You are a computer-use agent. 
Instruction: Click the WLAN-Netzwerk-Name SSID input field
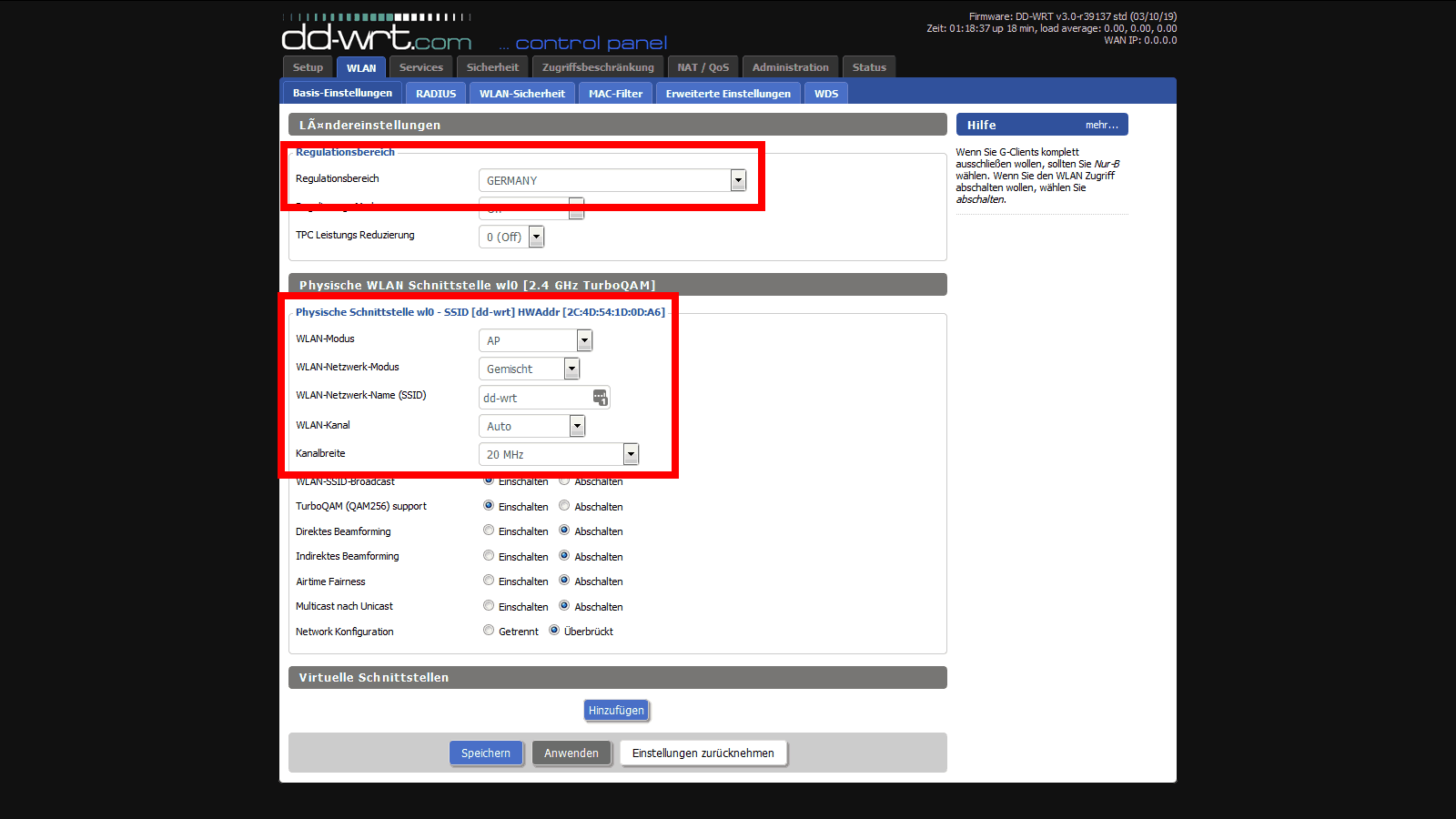pyautogui.click(x=544, y=398)
